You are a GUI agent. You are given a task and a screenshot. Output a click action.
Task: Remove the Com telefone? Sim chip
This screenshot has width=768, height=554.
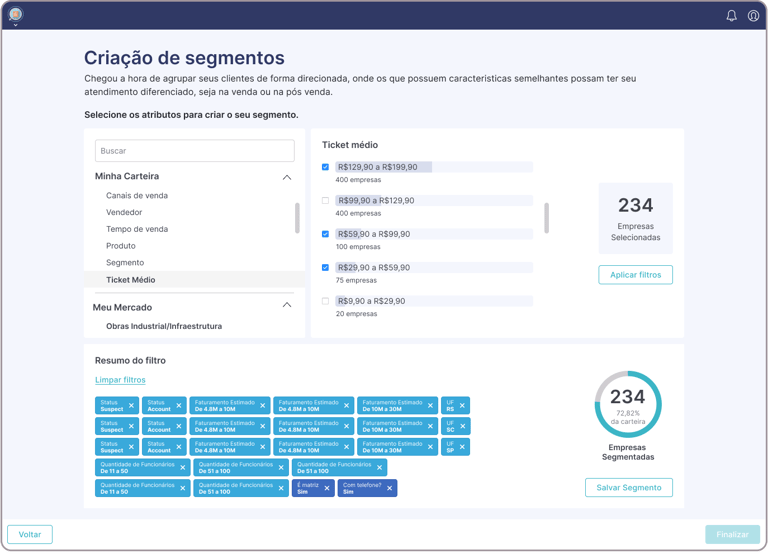[x=389, y=488]
